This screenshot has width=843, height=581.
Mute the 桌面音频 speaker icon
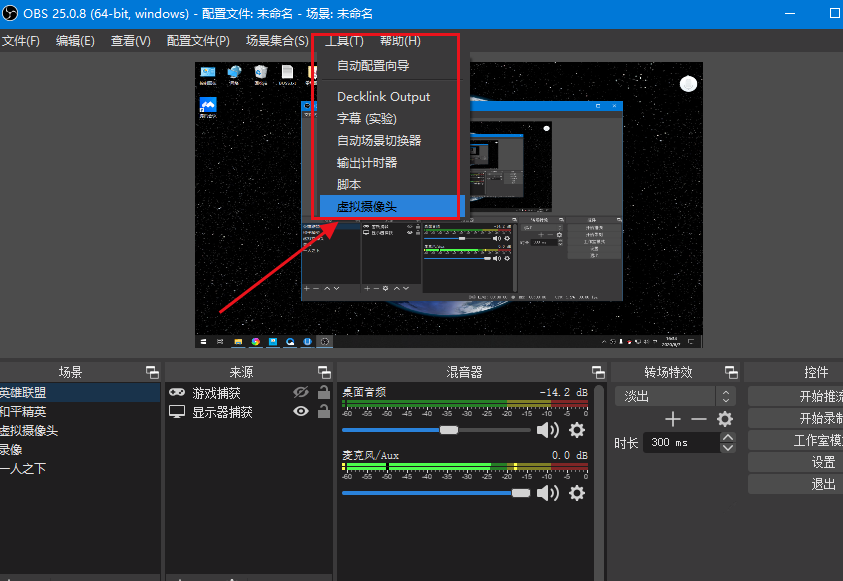(x=547, y=430)
